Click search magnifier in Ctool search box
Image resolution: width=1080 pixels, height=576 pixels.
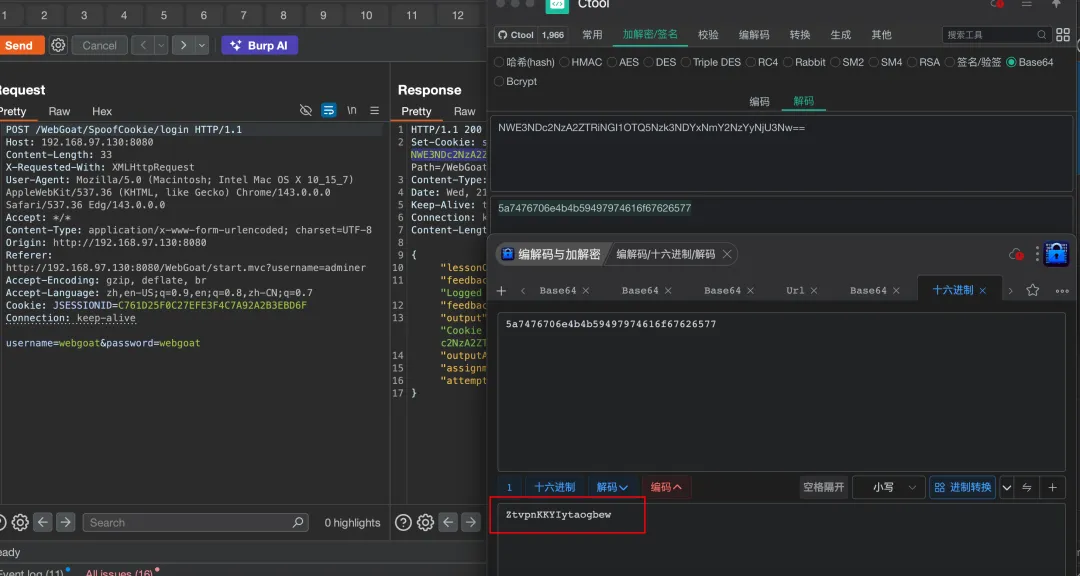[x=1041, y=34]
